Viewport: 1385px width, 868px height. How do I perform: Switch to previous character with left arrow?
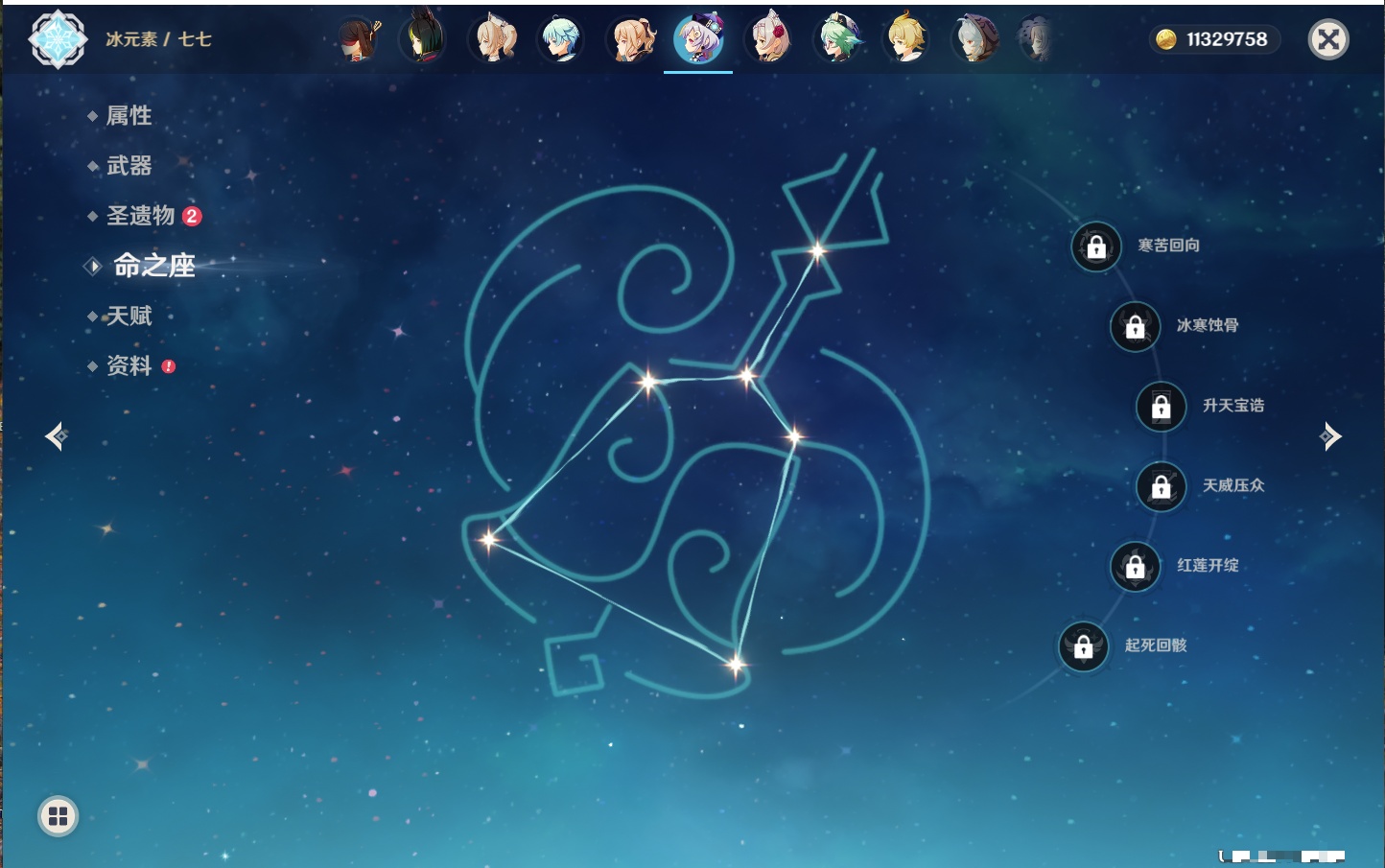[x=57, y=436]
